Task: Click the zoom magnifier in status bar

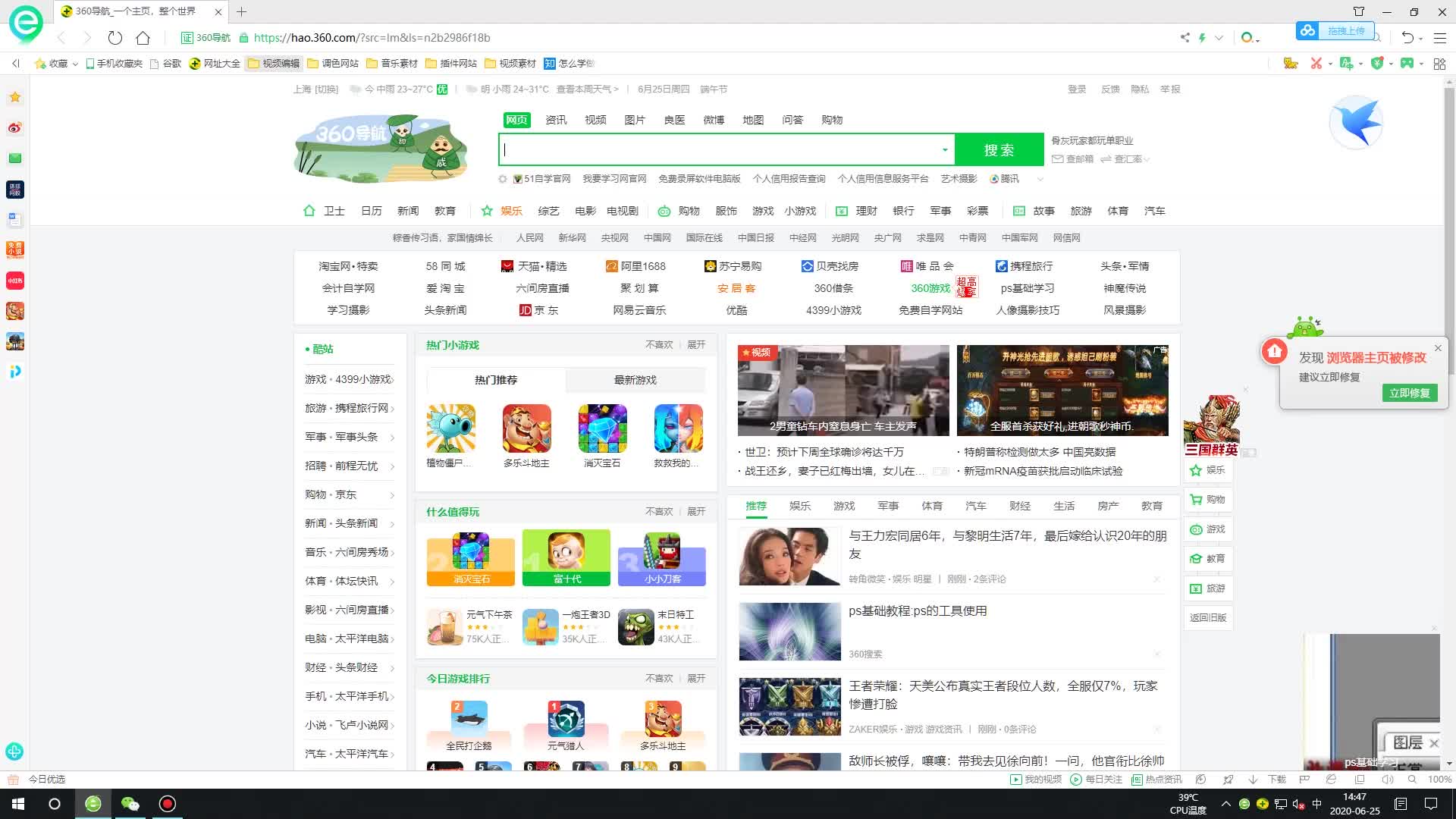Action: (1412, 780)
